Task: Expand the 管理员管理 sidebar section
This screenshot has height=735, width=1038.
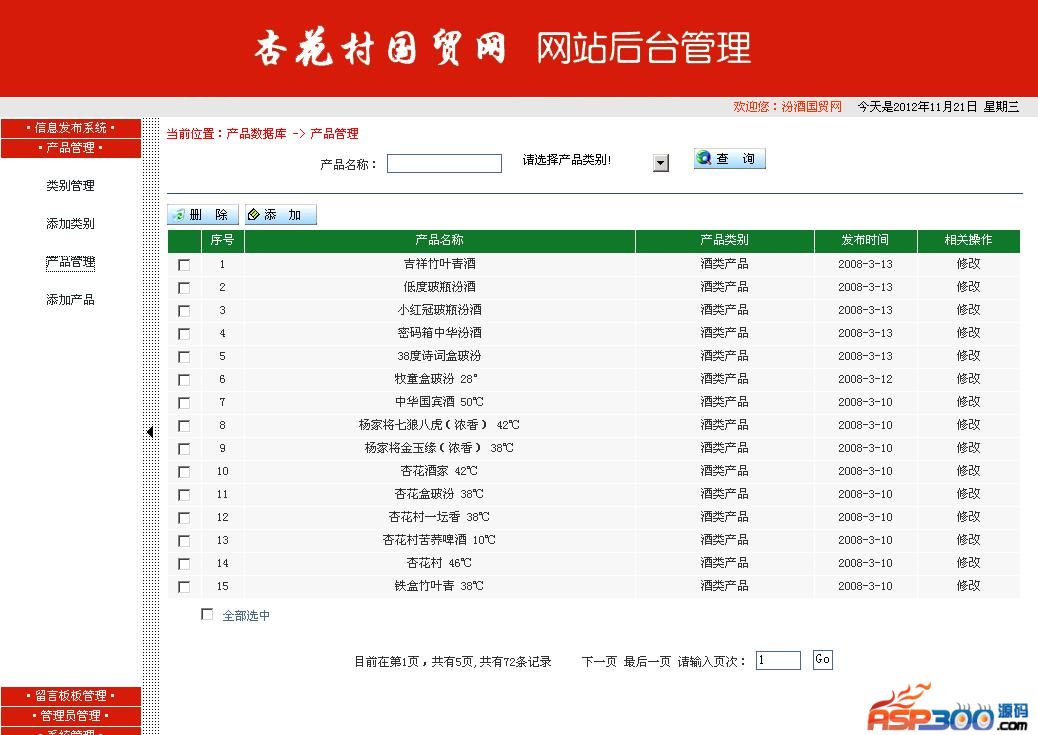Action: coord(70,716)
